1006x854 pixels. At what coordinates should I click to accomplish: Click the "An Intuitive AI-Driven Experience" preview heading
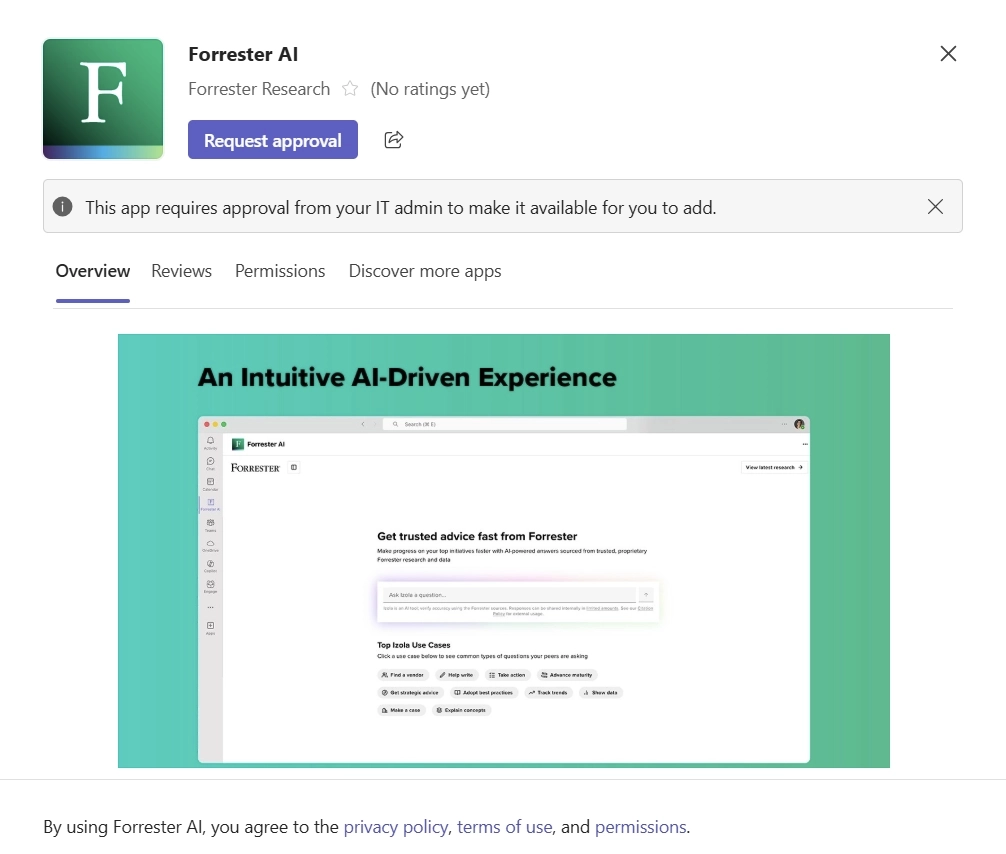coord(407,377)
